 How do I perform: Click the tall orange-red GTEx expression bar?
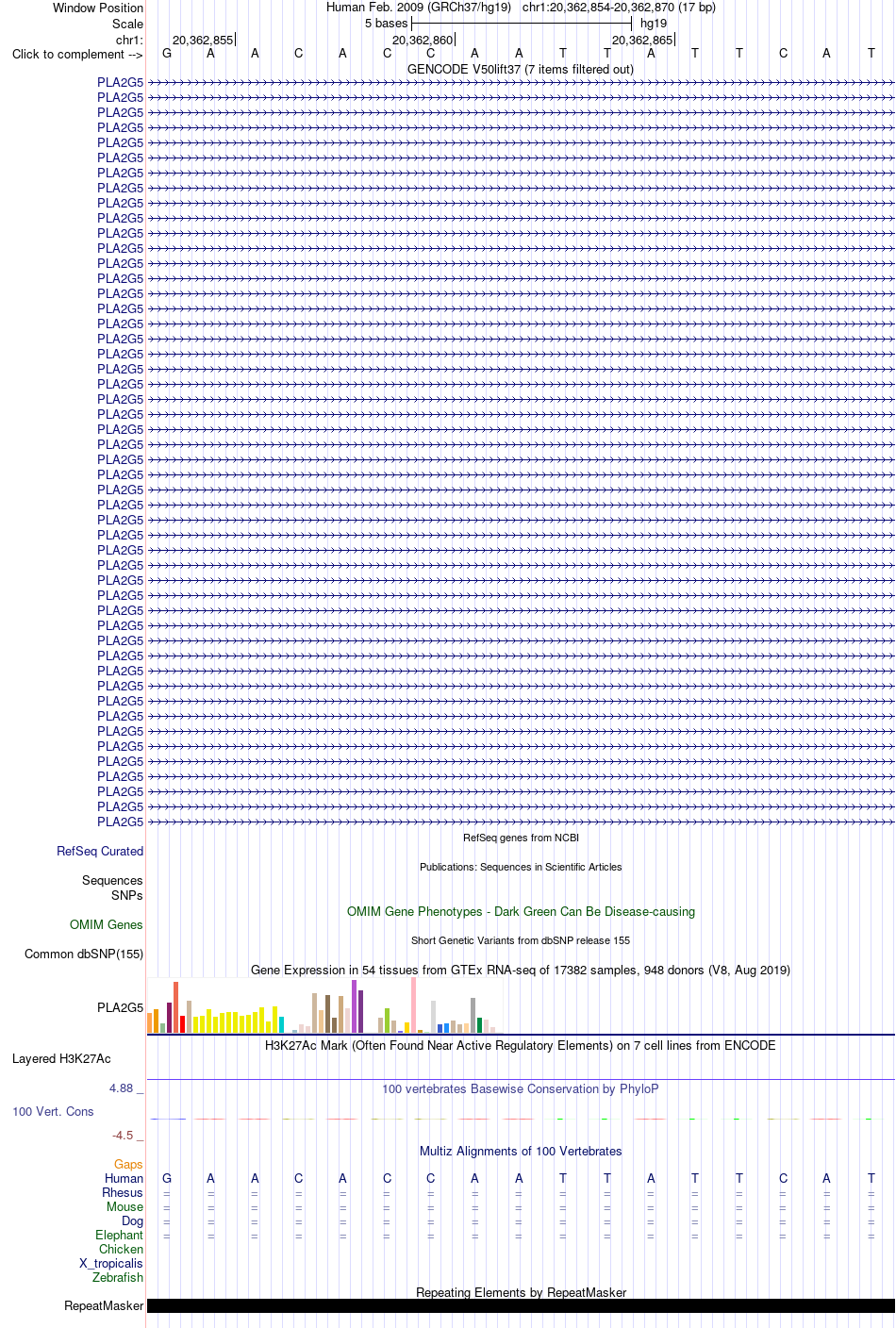coord(175,1007)
